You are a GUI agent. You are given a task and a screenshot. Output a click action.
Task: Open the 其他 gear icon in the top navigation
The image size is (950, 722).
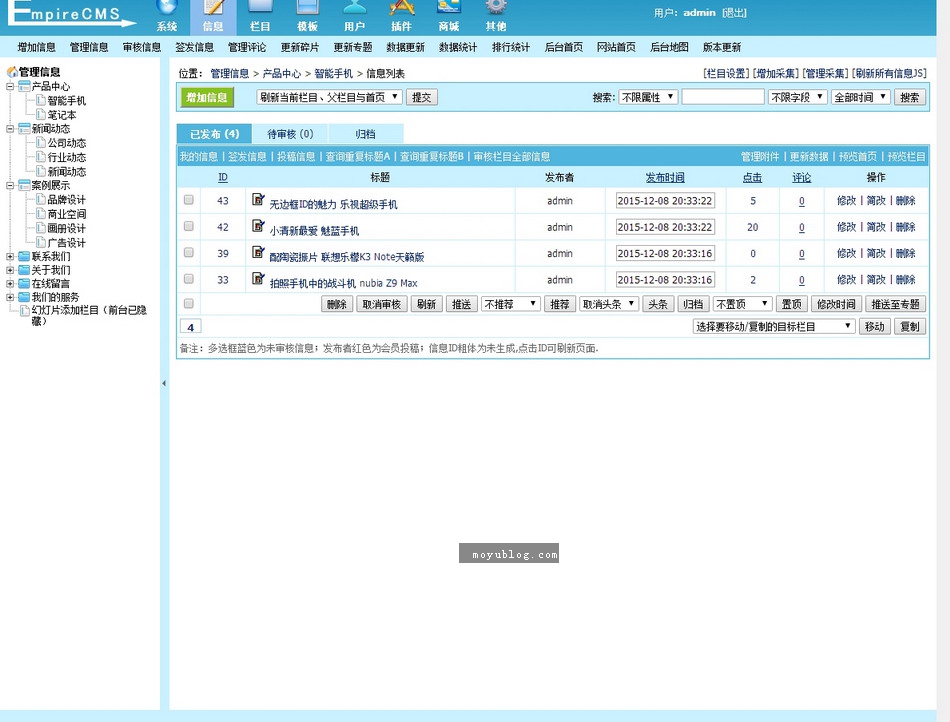click(496, 7)
